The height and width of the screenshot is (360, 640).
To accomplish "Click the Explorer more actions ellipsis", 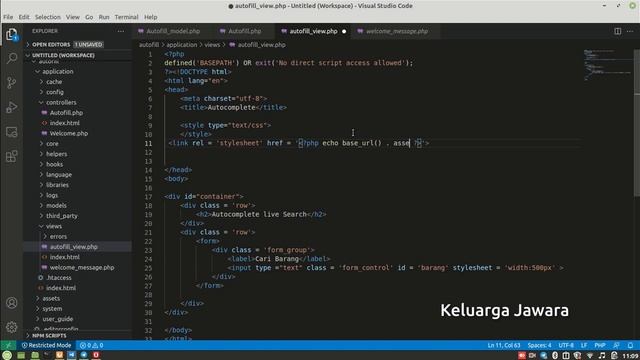I will (121, 31).
